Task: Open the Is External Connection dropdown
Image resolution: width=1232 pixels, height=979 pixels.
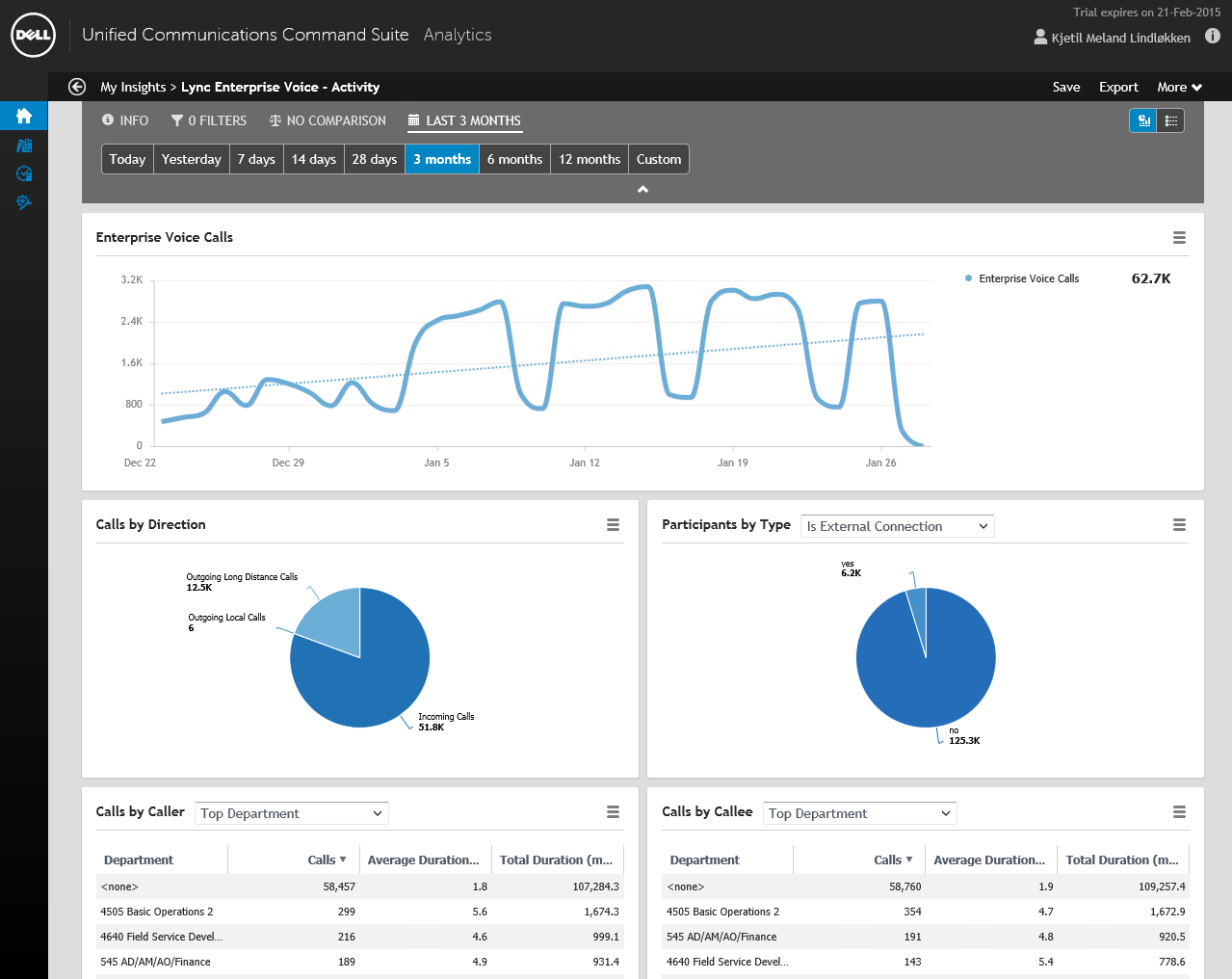Action: point(897,526)
